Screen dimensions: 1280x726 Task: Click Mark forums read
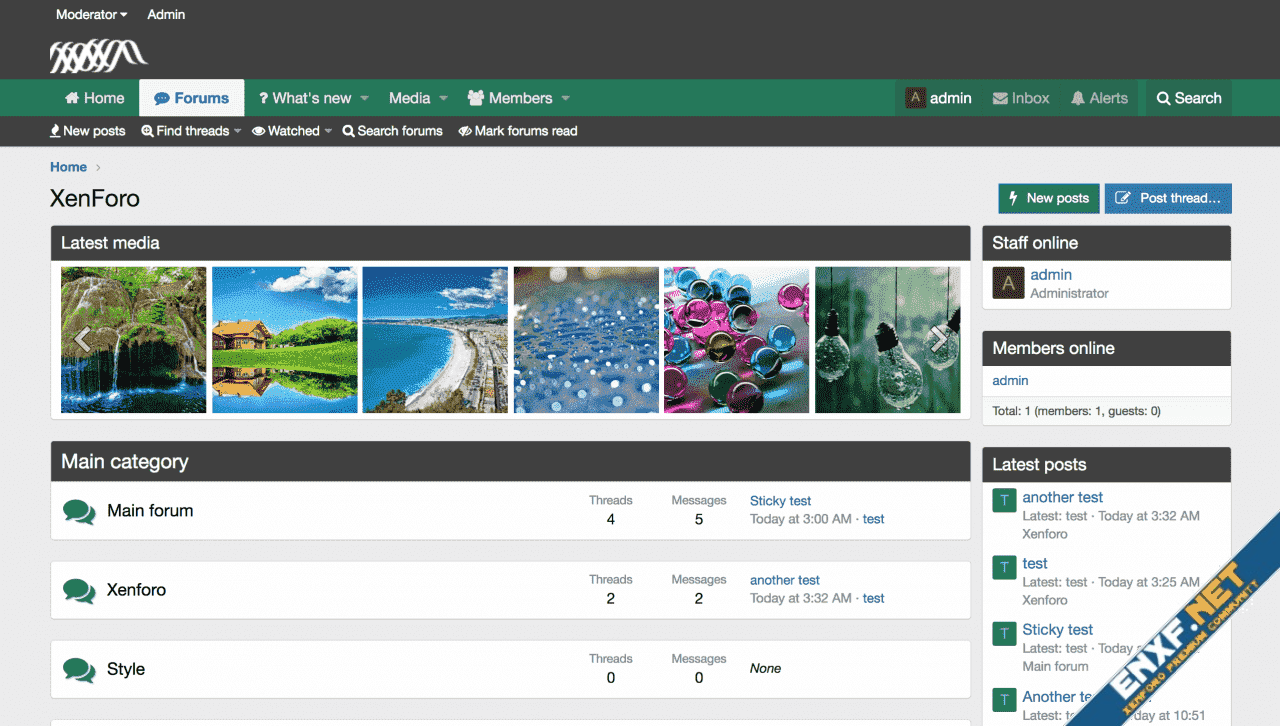517,131
